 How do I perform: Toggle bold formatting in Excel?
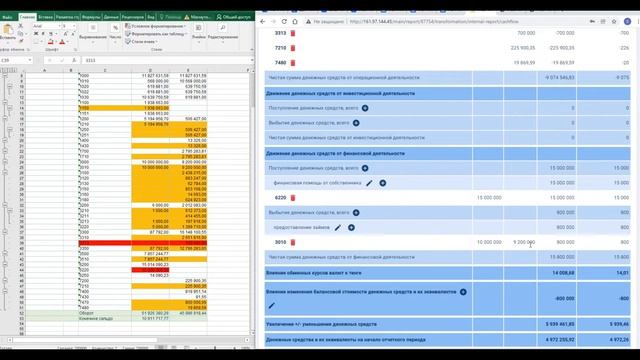click(36, 33)
